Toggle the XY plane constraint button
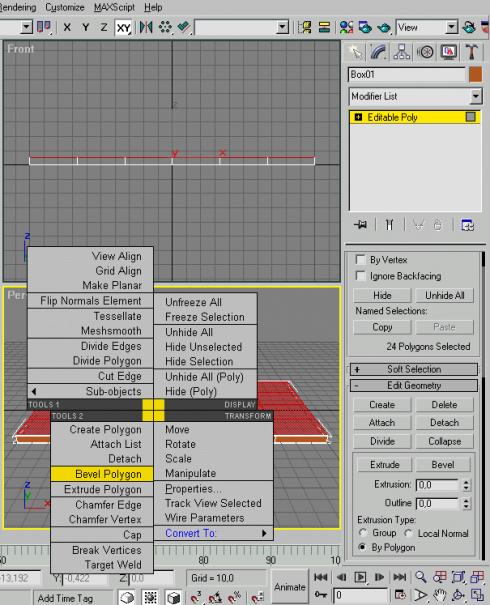 click(x=123, y=27)
